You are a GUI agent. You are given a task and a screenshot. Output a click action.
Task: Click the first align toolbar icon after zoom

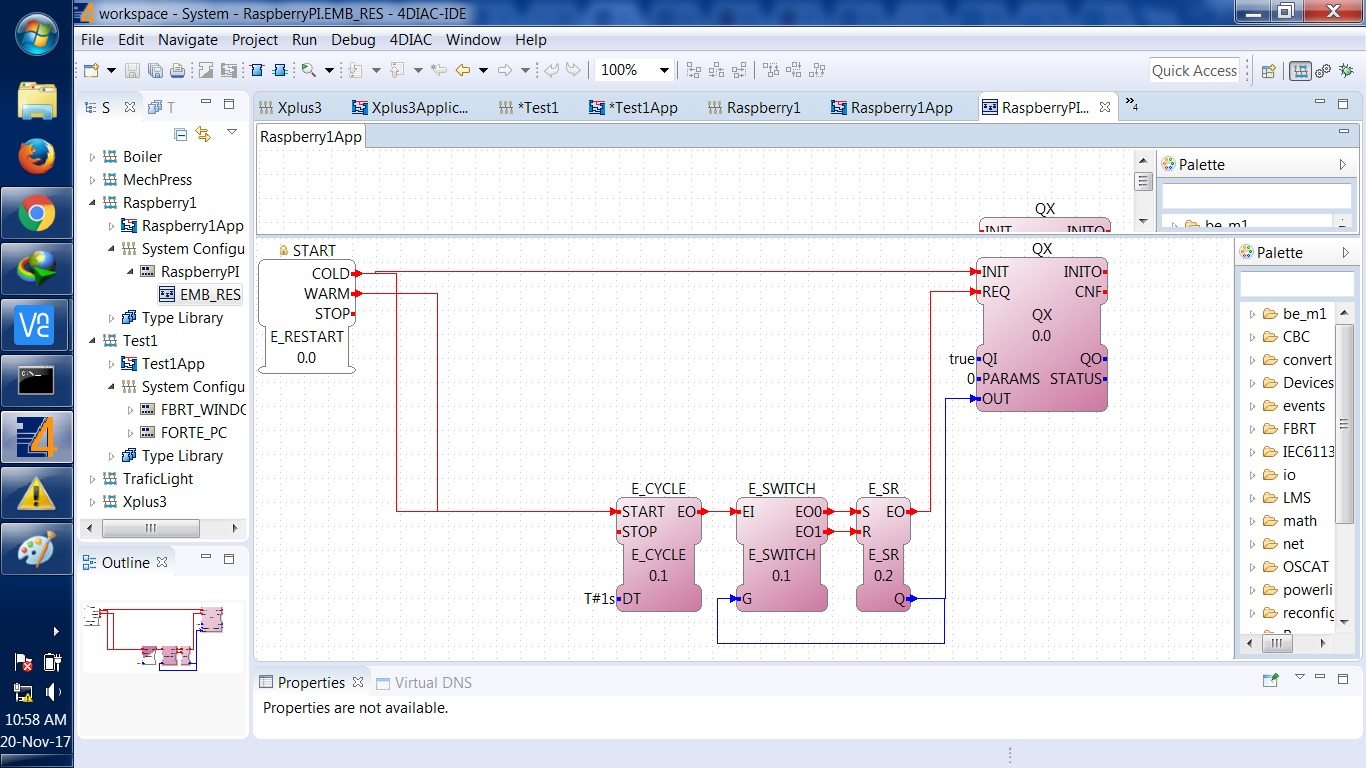(x=694, y=70)
